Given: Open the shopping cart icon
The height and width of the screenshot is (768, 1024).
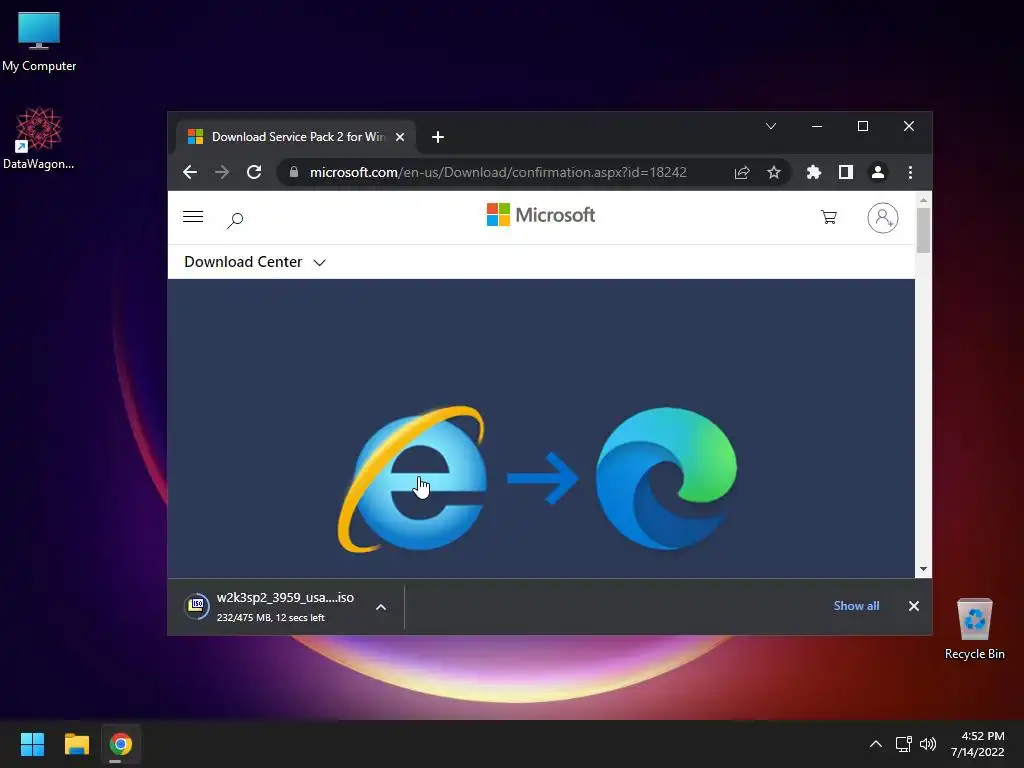Looking at the screenshot, I should click(829, 217).
